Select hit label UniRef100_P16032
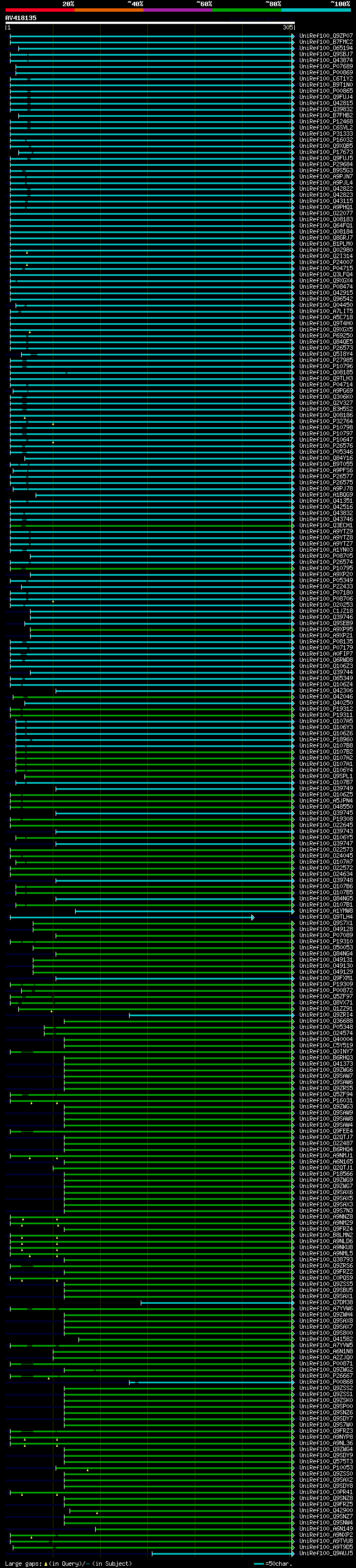This screenshot has width=356, height=1568. pos(326,140)
